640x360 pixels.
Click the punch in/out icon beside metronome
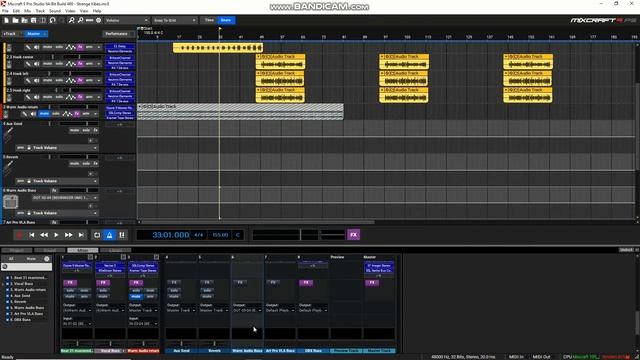(x=122, y=235)
